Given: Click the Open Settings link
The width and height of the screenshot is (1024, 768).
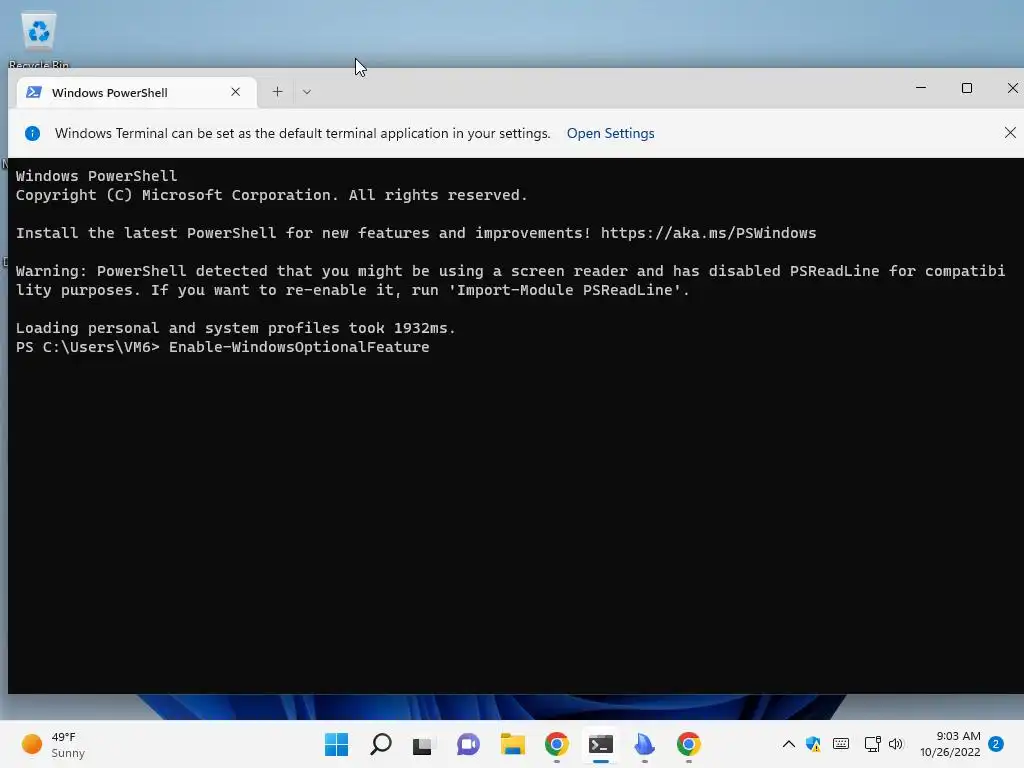Looking at the screenshot, I should [x=610, y=133].
